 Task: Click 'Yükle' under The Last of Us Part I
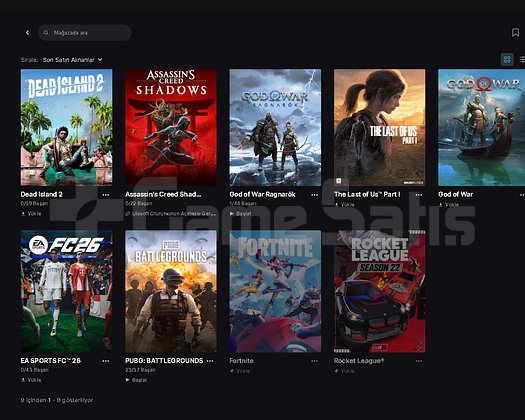pos(345,204)
